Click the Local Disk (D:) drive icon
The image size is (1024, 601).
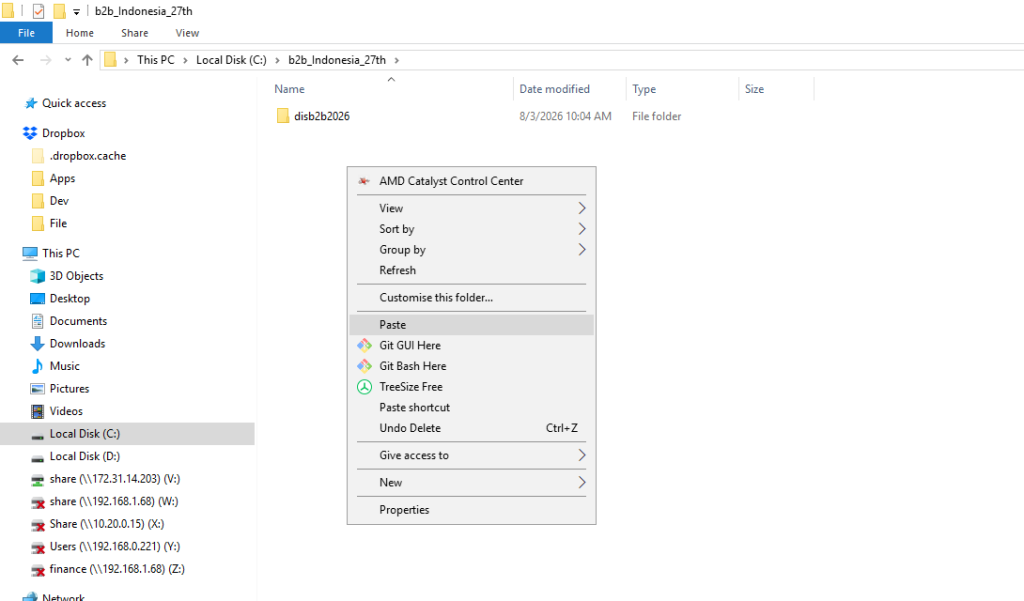pyautogui.click(x=38, y=457)
